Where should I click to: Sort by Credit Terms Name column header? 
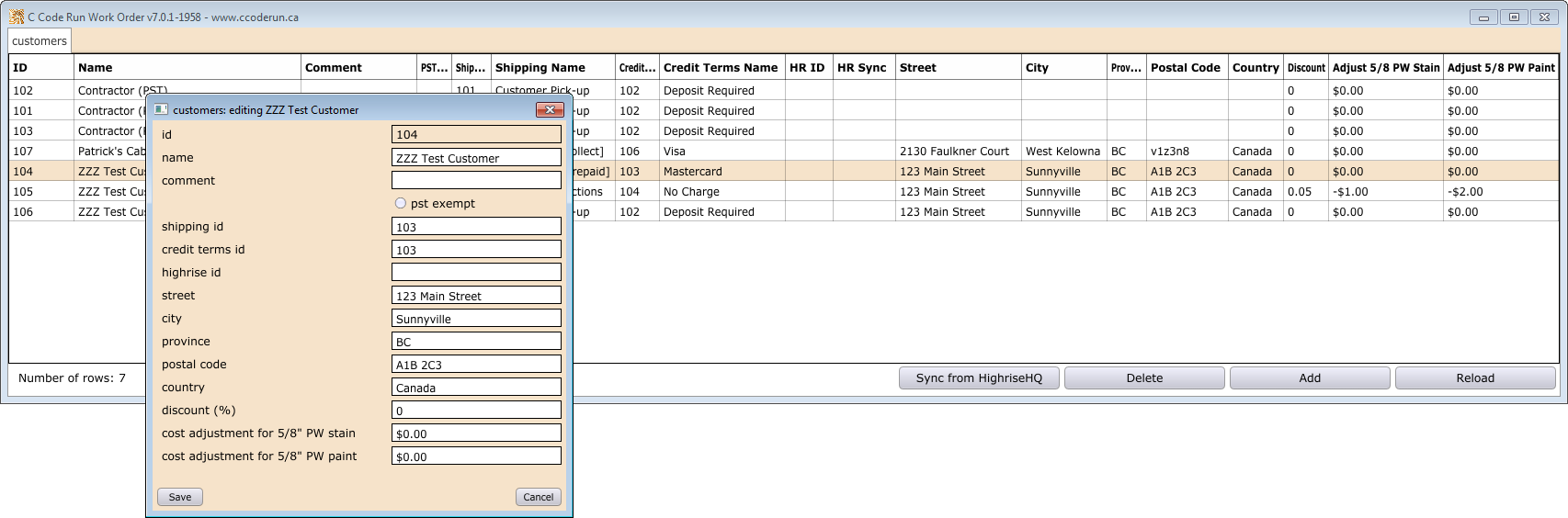[x=721, y=68]
